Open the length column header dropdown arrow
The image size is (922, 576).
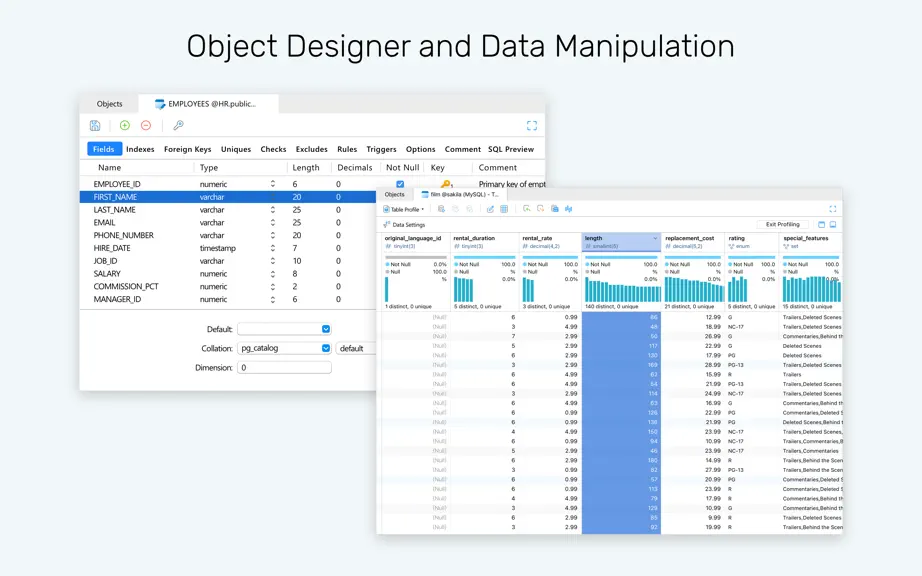pos(655,238)
